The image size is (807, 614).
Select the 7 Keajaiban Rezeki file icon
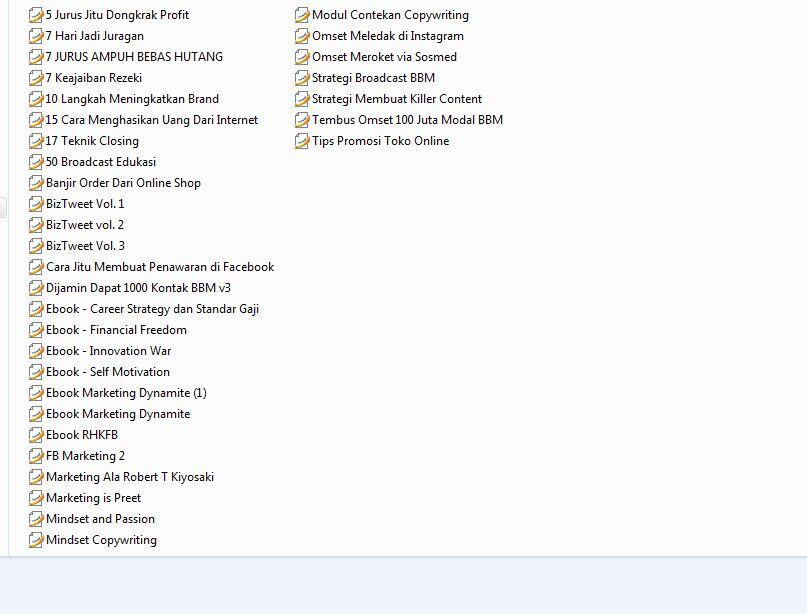click(x=36, y=78)
